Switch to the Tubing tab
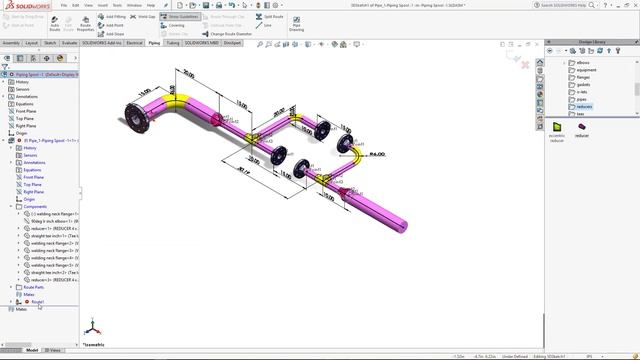The width and height of the screenshot is (640, 360). [x=173, y=43]
